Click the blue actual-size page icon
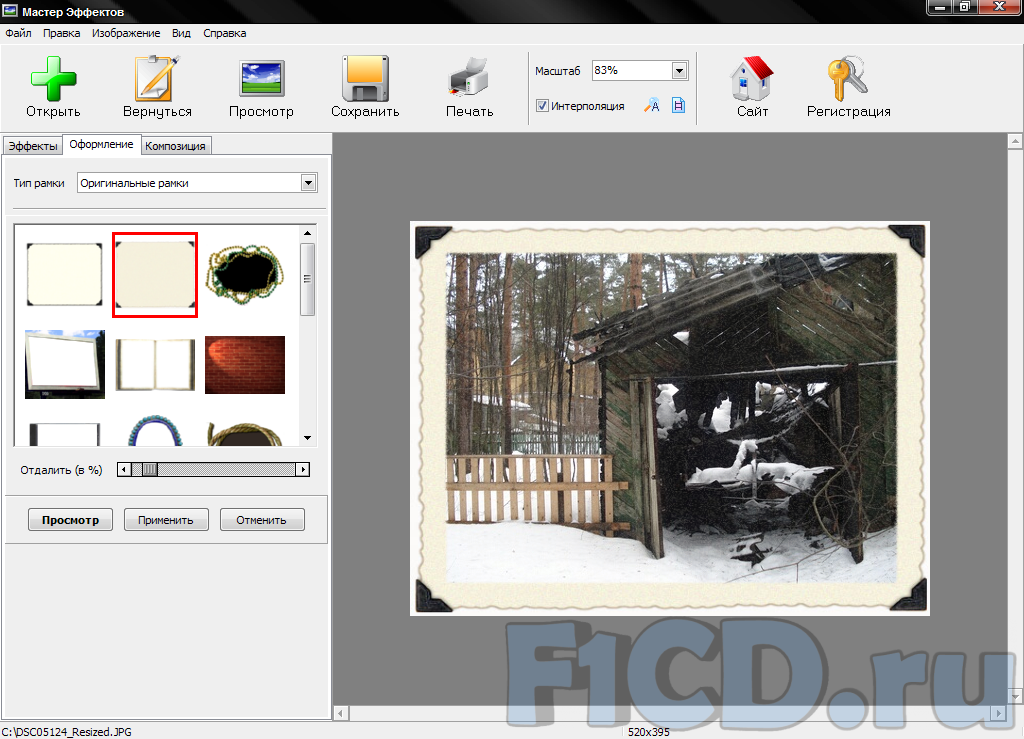 tap(679, 105)
